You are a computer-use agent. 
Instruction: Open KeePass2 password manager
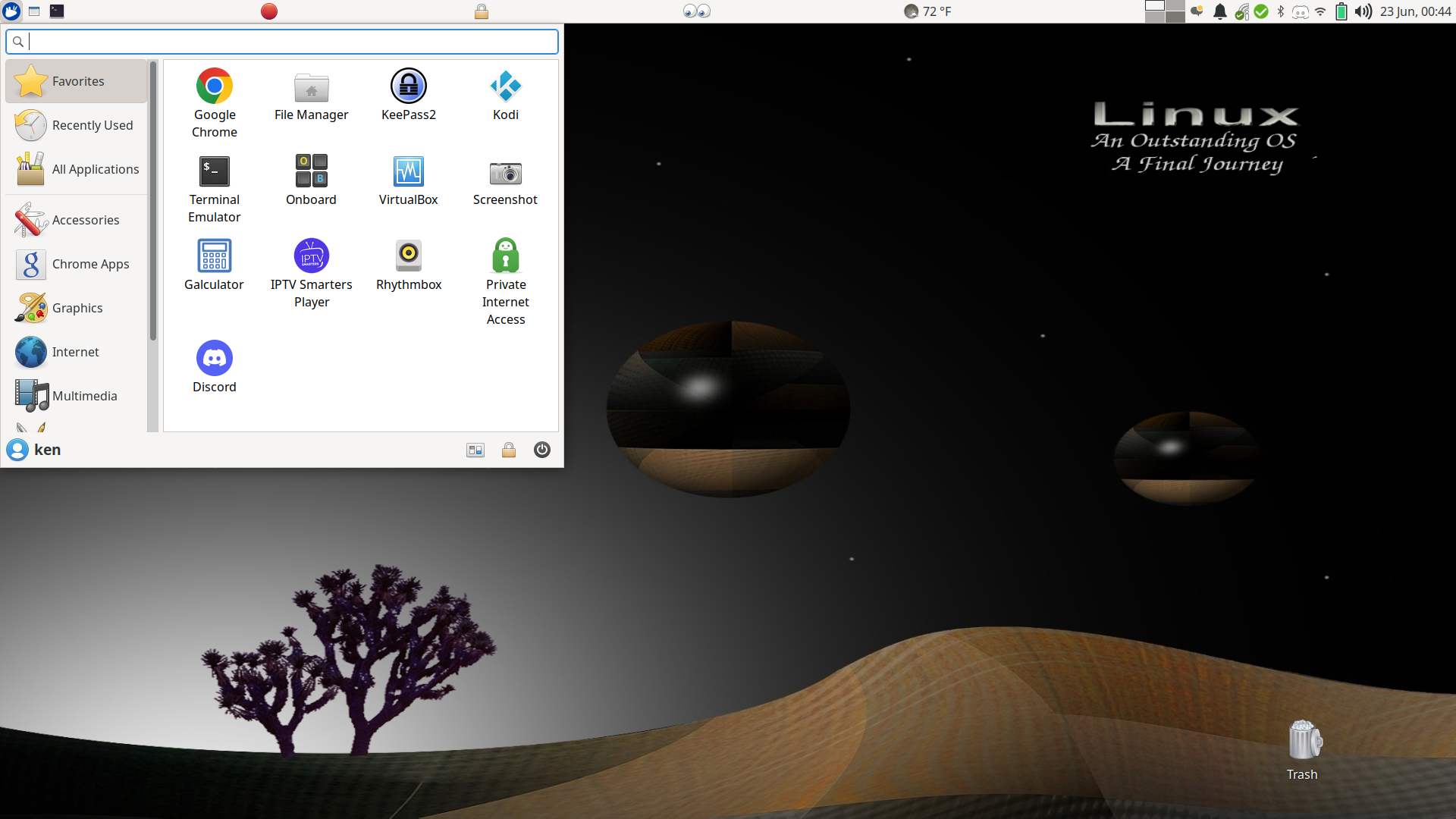click(x=409, y=95)
